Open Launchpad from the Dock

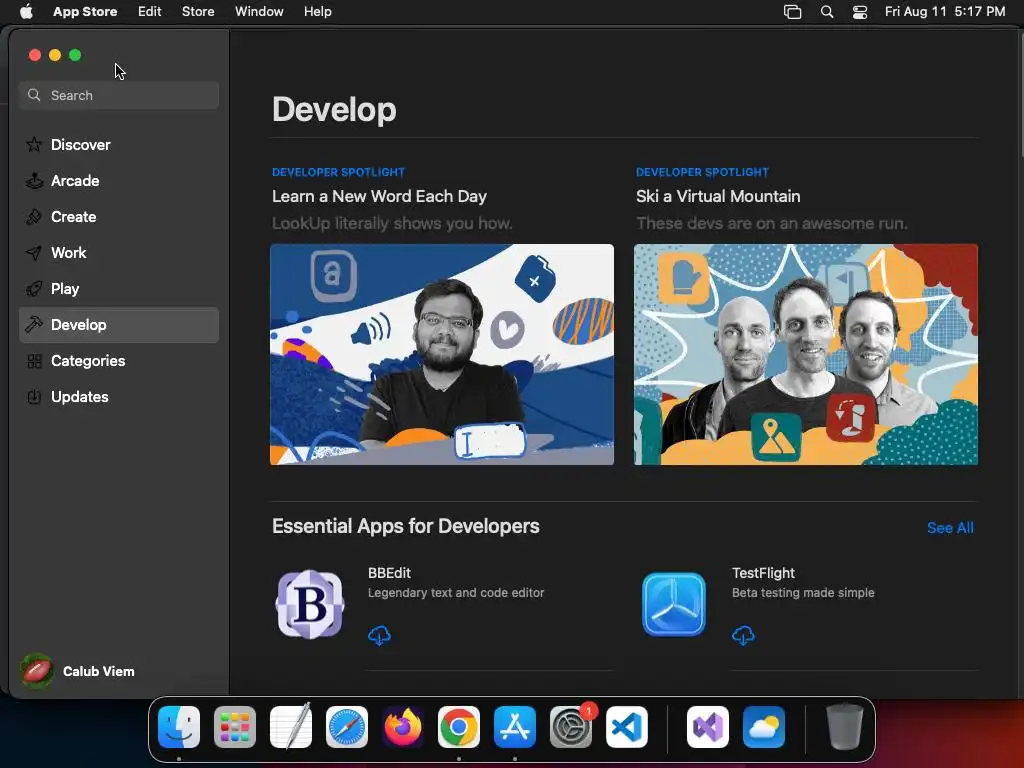click(235, 727)
